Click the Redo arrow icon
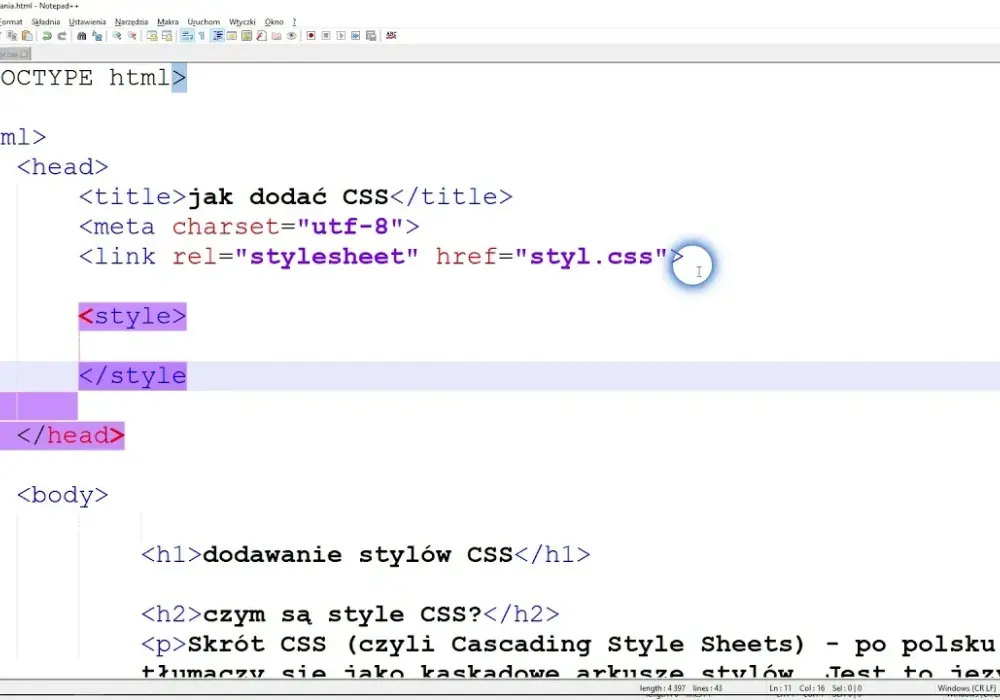 62,36
